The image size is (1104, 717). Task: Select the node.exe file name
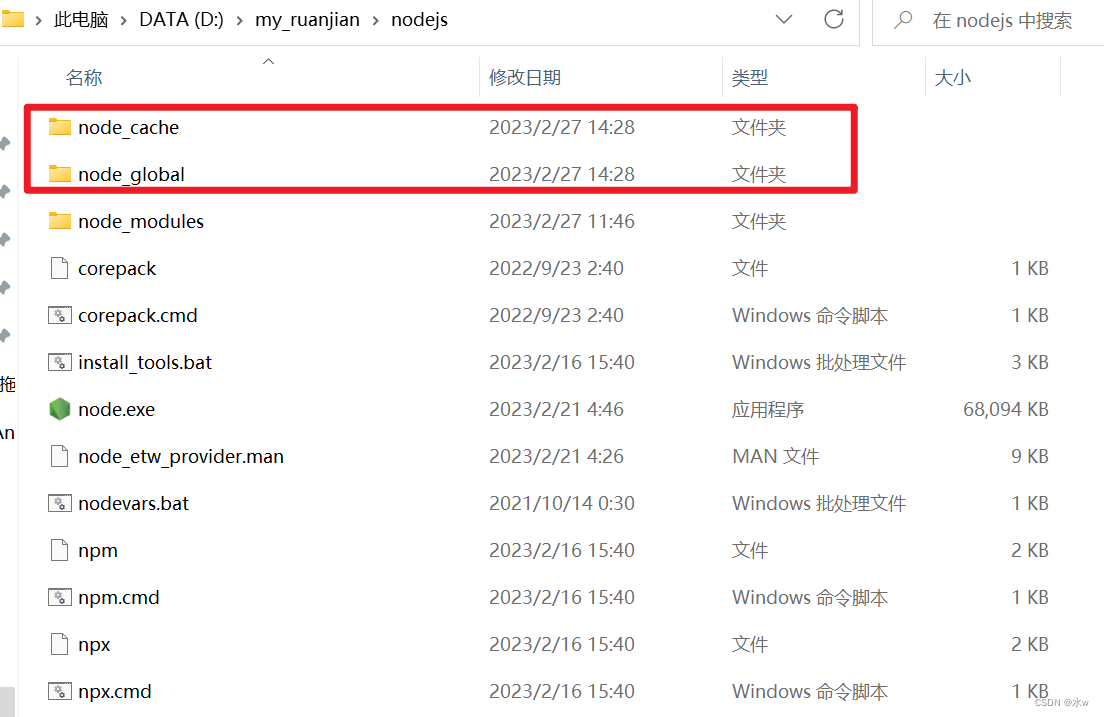pos(117,409)
